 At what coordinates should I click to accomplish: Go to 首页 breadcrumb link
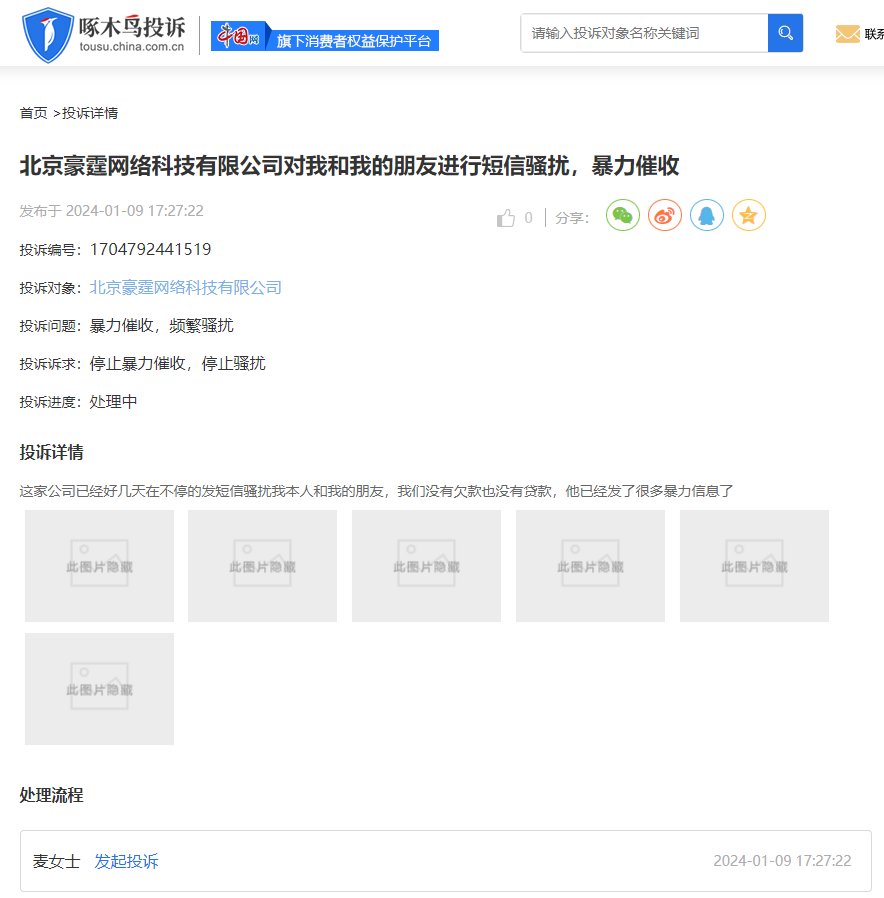[x=33, y=113]
